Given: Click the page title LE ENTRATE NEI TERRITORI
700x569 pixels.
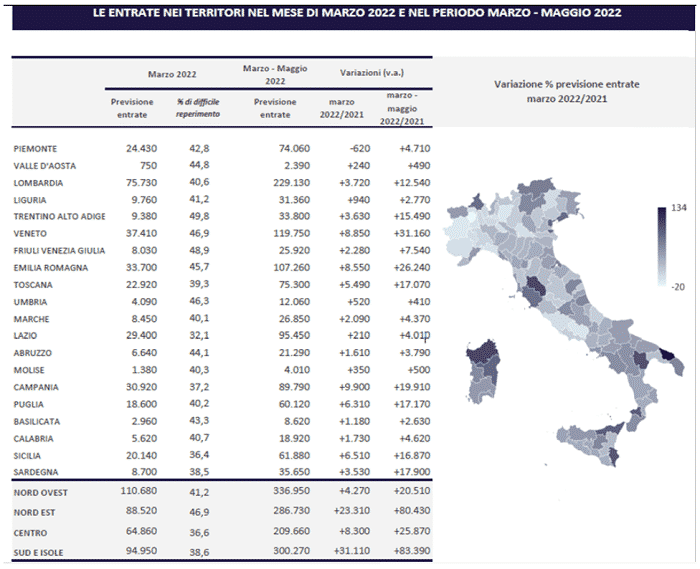Looking at the screenshot, I should (357, 12).
